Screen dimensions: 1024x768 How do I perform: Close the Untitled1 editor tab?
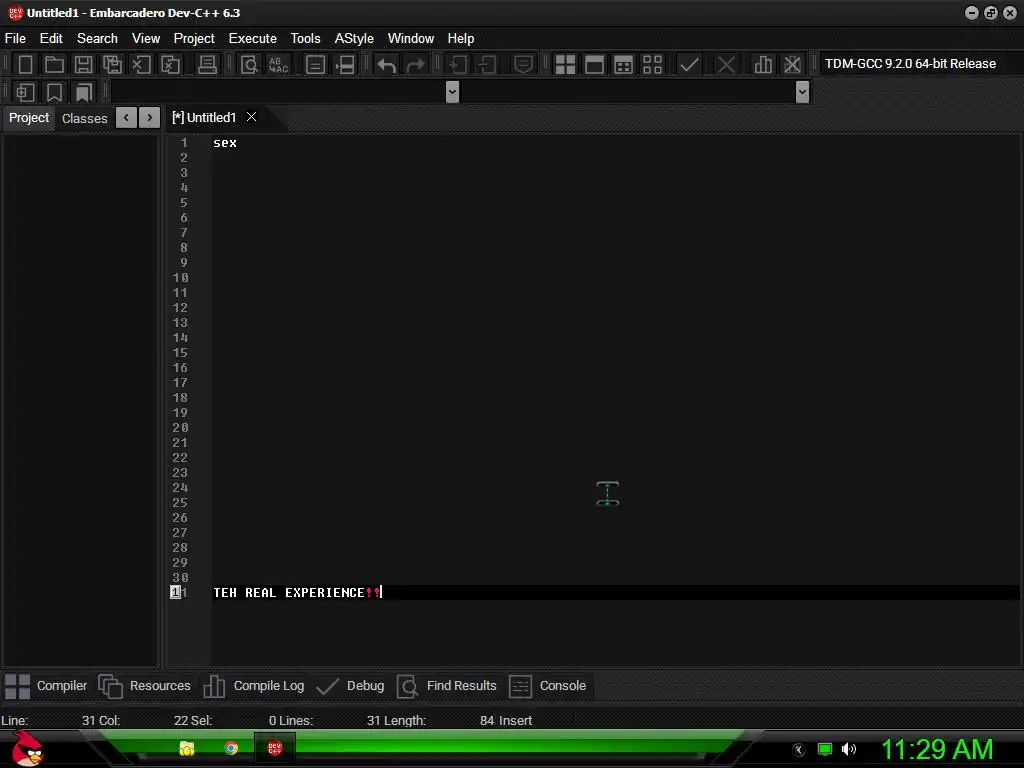click(251, 117)
